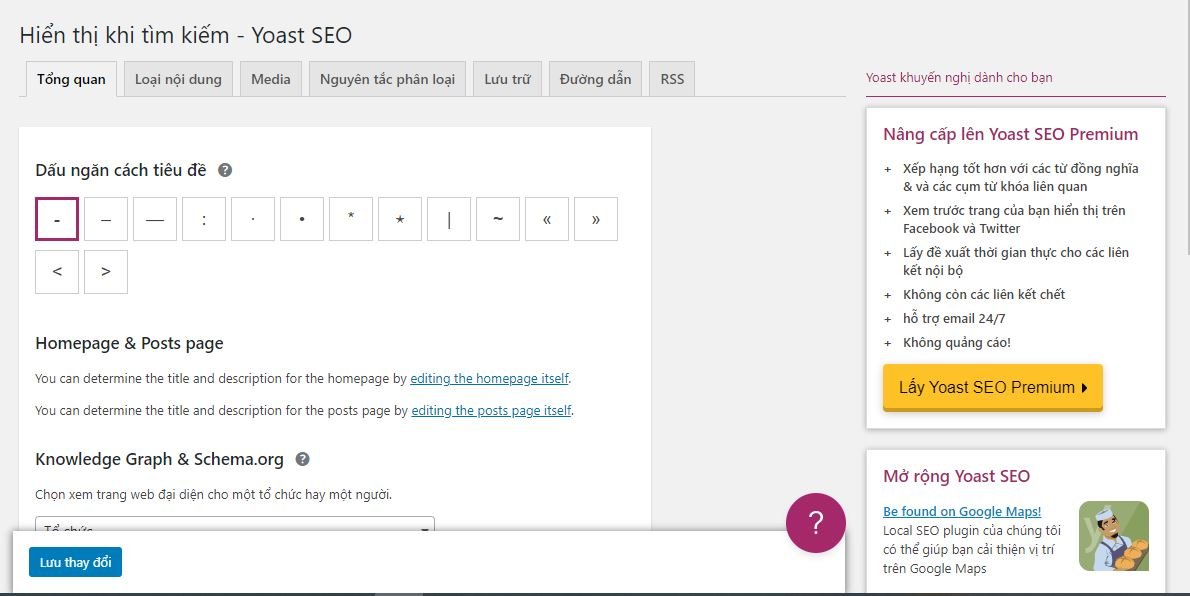Viewport: 1190px width, 596px height.
Task: Click the Dấu ngăn cách tiêu đề heading
Action: pos(121,170)
